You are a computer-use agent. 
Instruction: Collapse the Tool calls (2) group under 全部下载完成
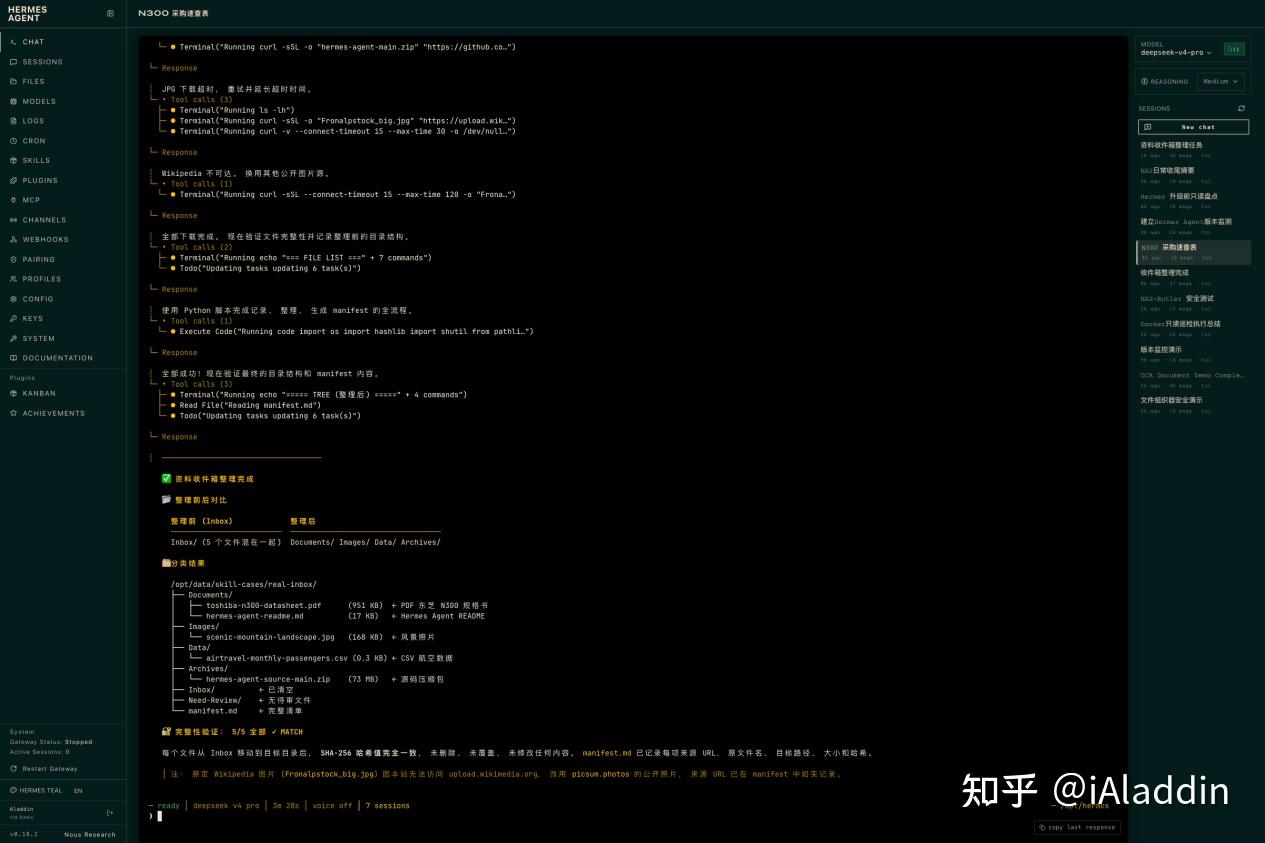(x=199, y=247)
